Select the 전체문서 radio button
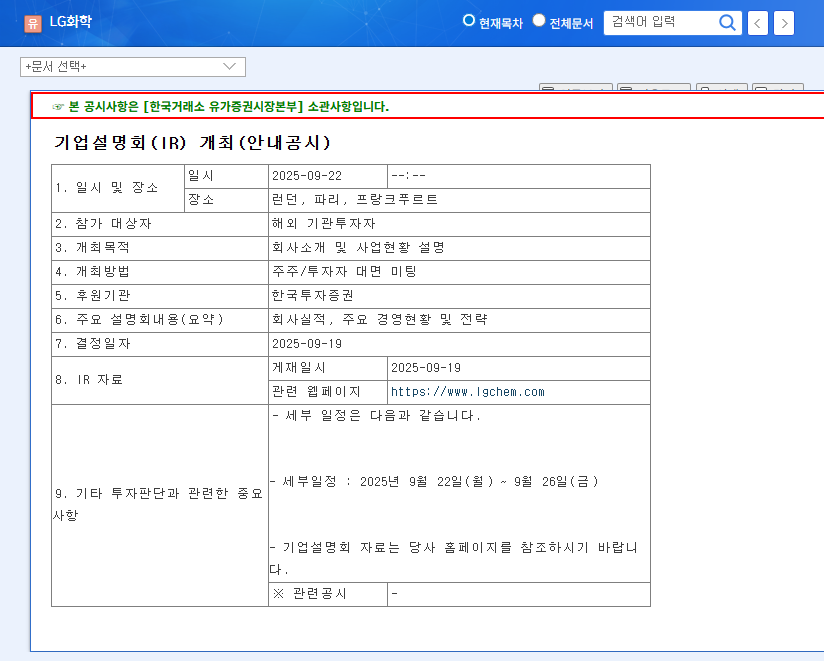 [539, 20]
